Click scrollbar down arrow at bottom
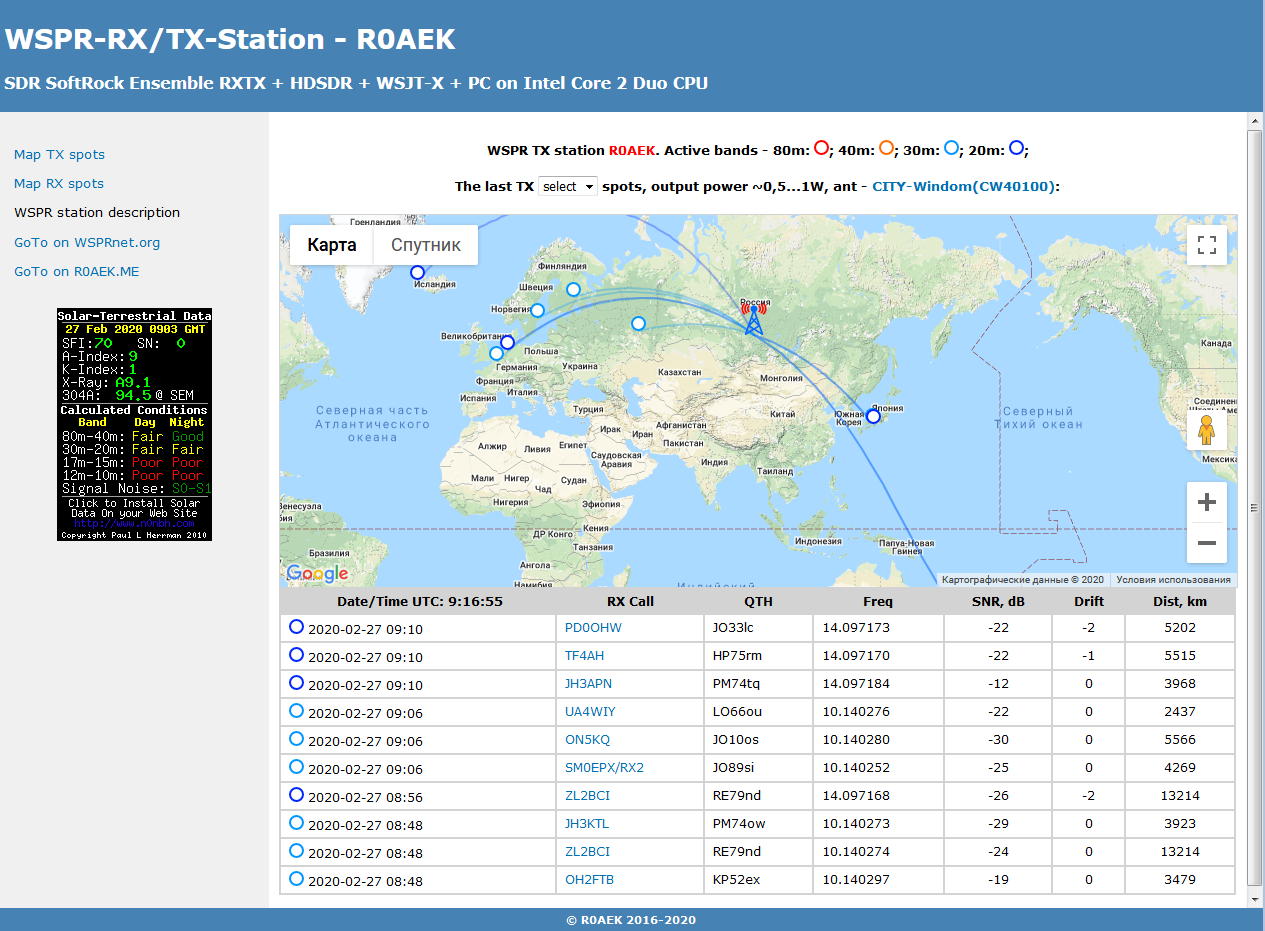This screenshot has width=1265, height=931. tap(1255, 899)
